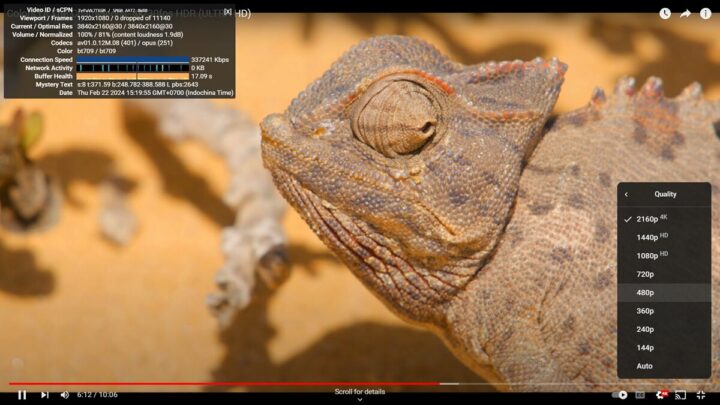Set quality to Auto

(664, 366)
